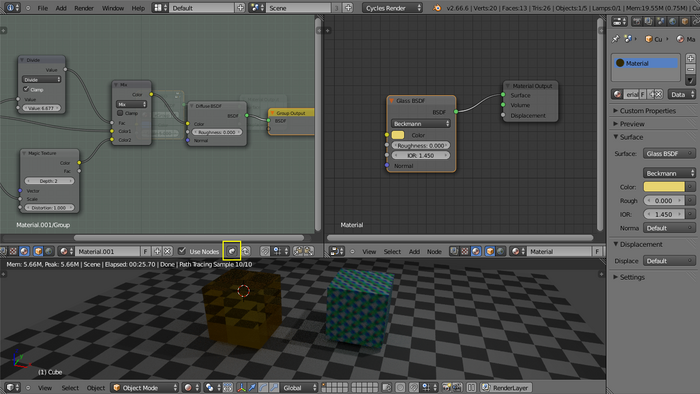Toggle proportional editing icon in 3D viewport header

(400, 387)
